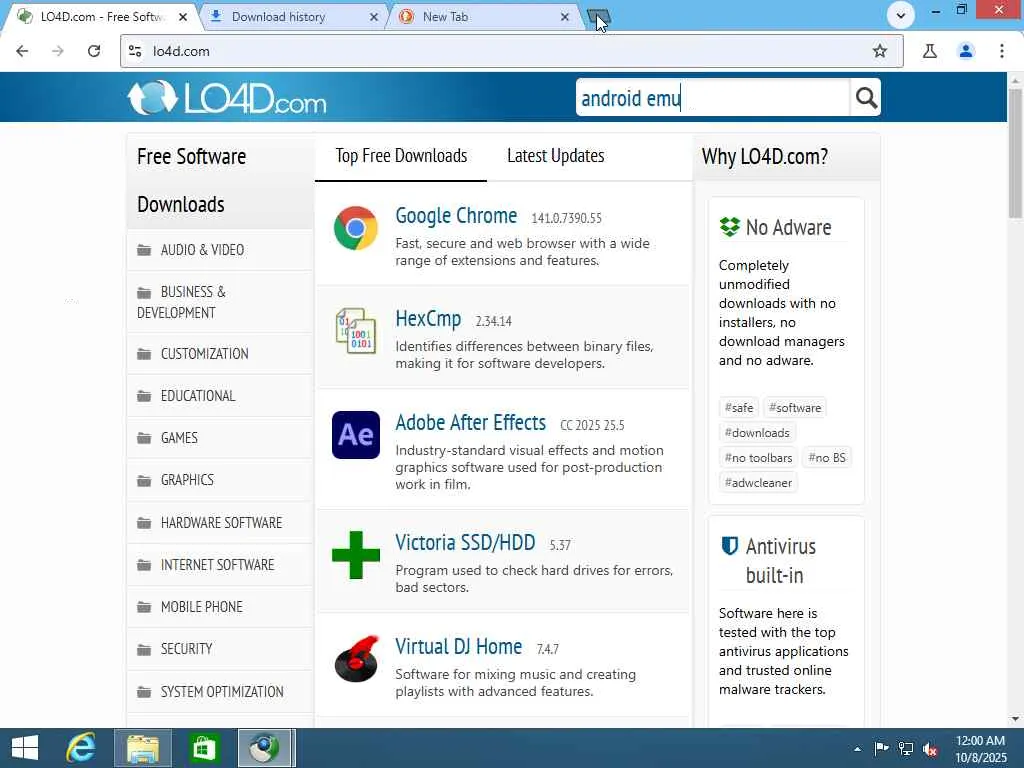Open the Virtual DJ Home title link
1024x768 pixels.
458,647
